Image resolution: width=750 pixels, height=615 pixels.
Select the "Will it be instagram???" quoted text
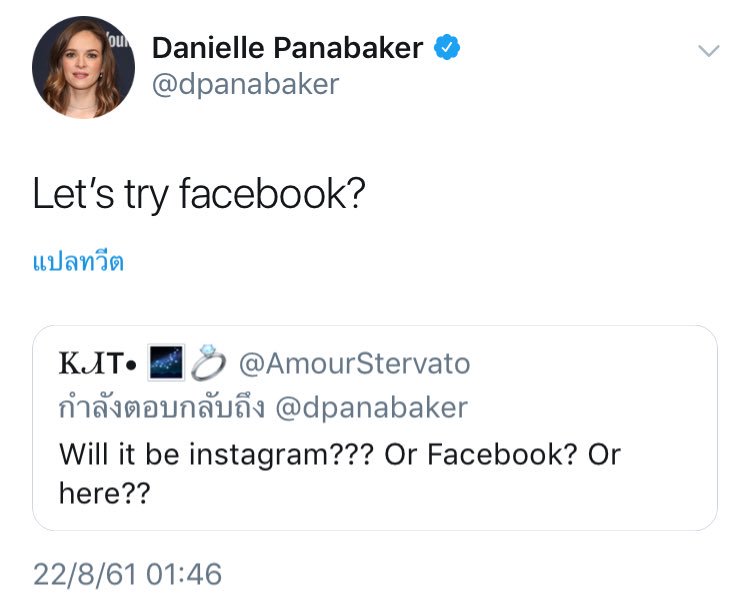(216, 454)
